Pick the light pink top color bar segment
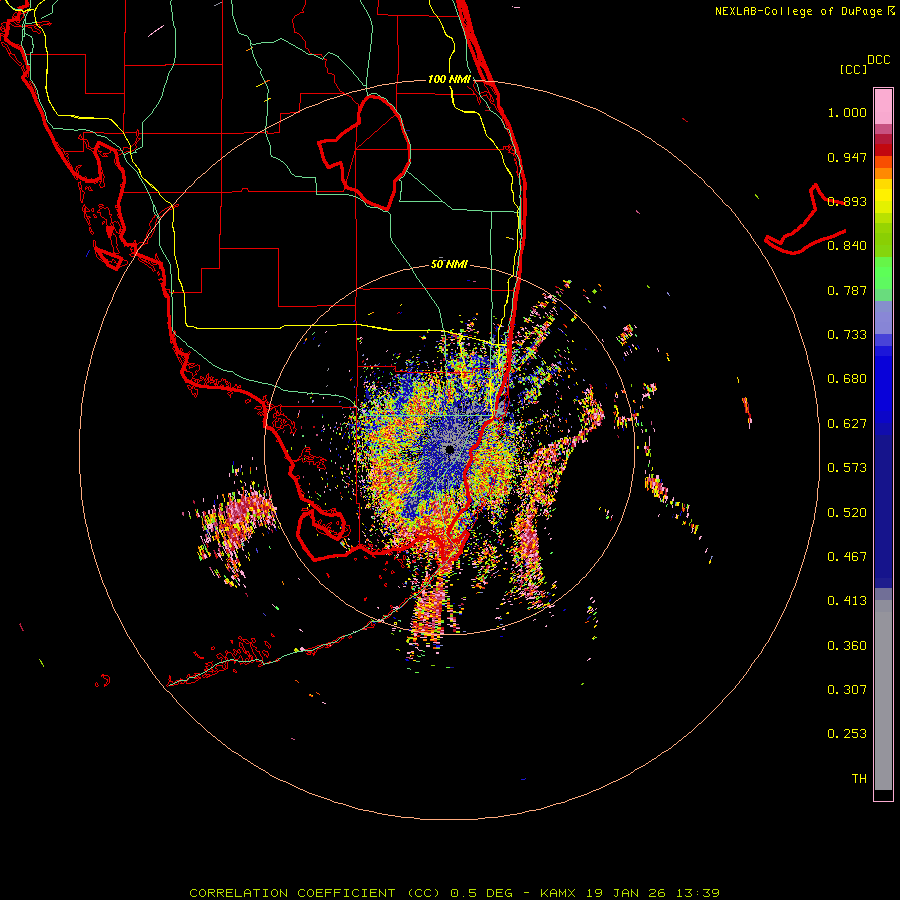This screenshot has height=900, width=900. tap(883, 107)
